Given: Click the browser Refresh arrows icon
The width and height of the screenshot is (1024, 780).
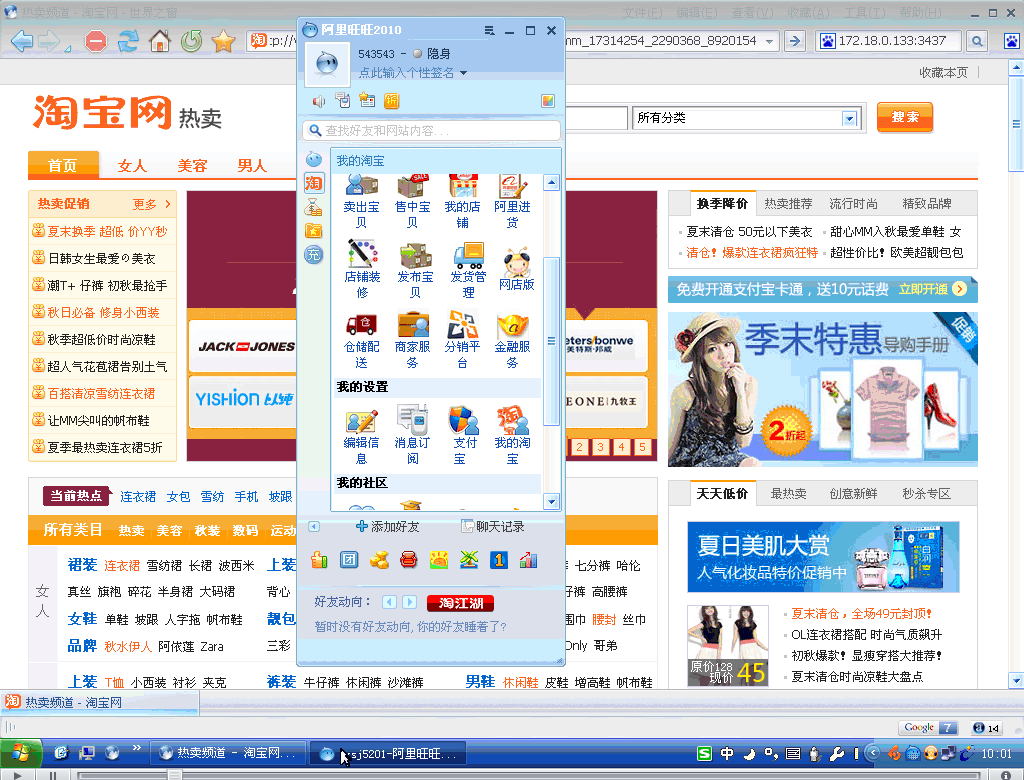Looking at the screenshot, I should [x=128, y=41].
